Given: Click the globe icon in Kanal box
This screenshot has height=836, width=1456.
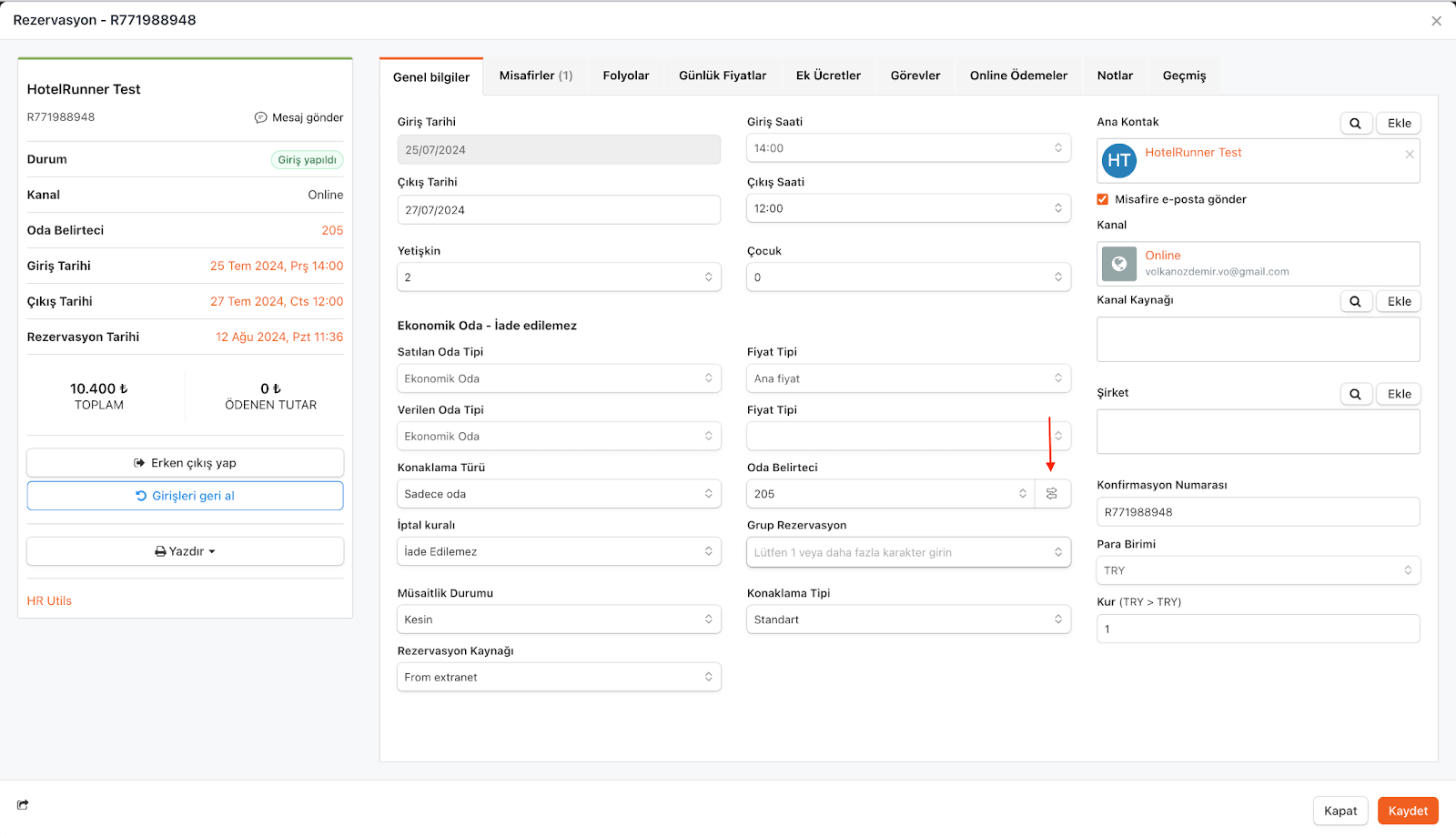Looking at the screenshot, I should click(x=1119, y=264).
